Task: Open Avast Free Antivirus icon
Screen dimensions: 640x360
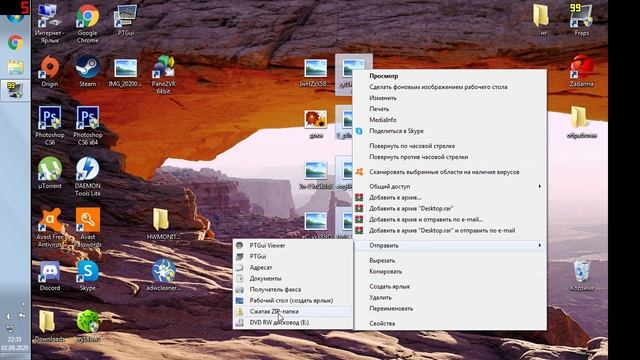Action: click(x=50, y=227)
